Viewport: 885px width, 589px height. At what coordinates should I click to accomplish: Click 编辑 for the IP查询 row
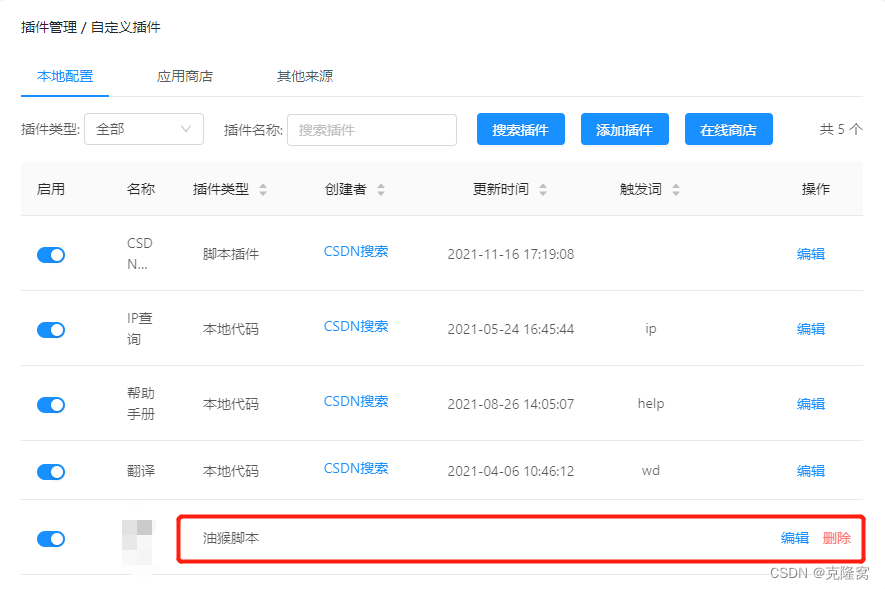(x=811, y=329)
